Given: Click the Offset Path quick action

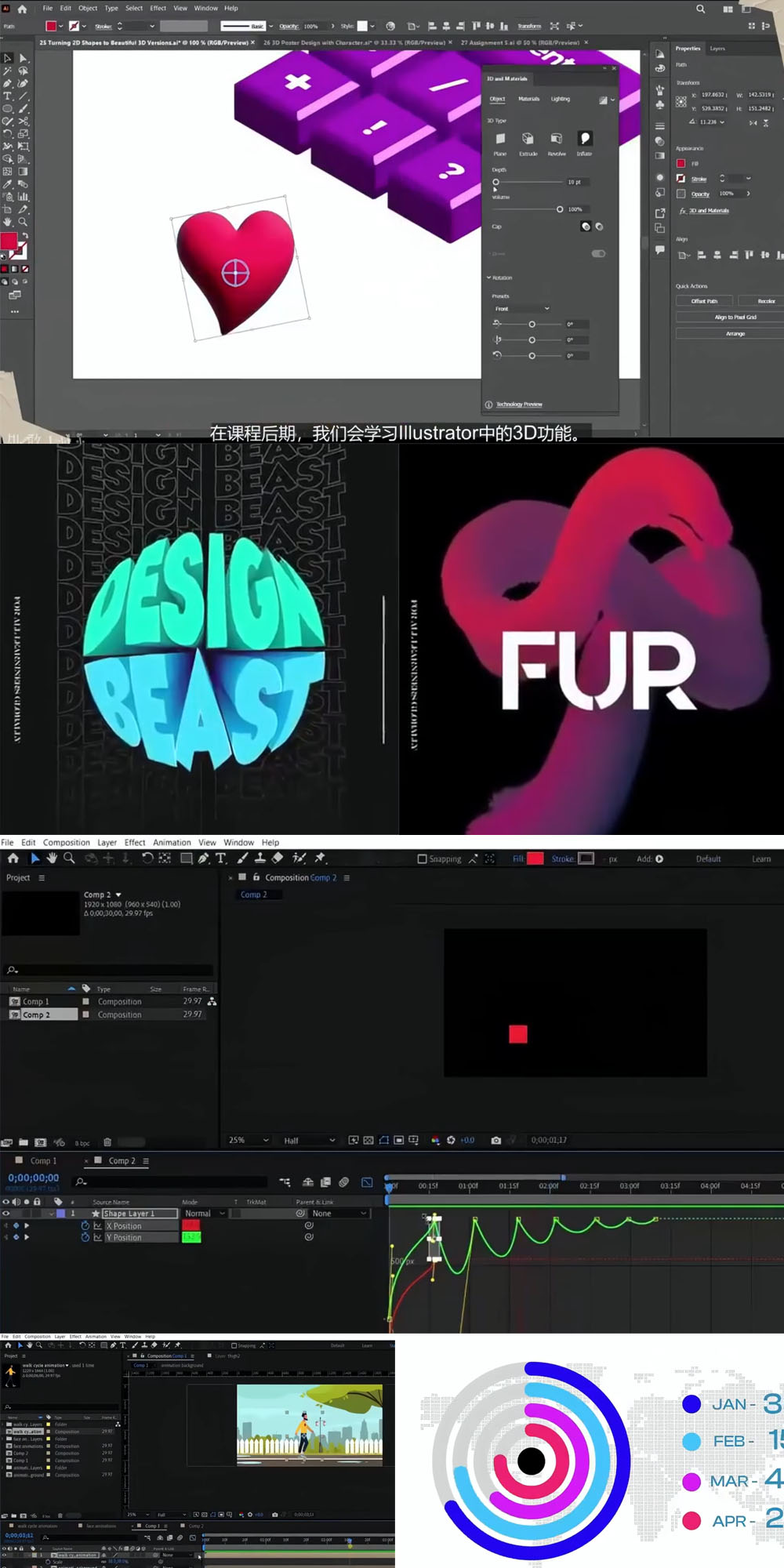Looking at the screenshot, I should [704, 301].
